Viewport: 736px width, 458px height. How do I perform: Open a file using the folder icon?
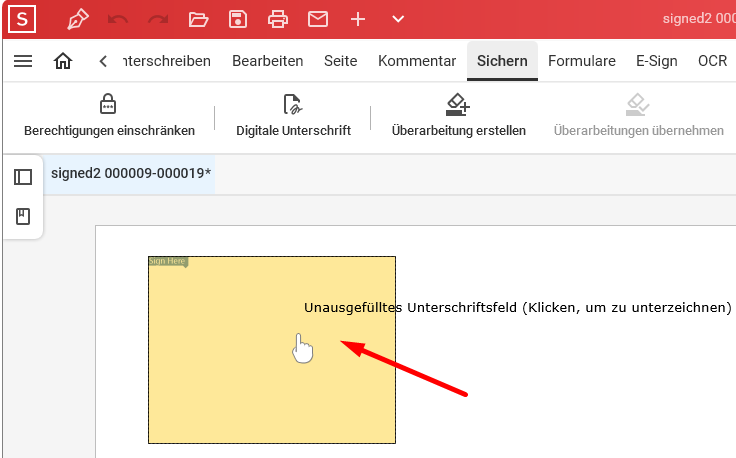198,19
